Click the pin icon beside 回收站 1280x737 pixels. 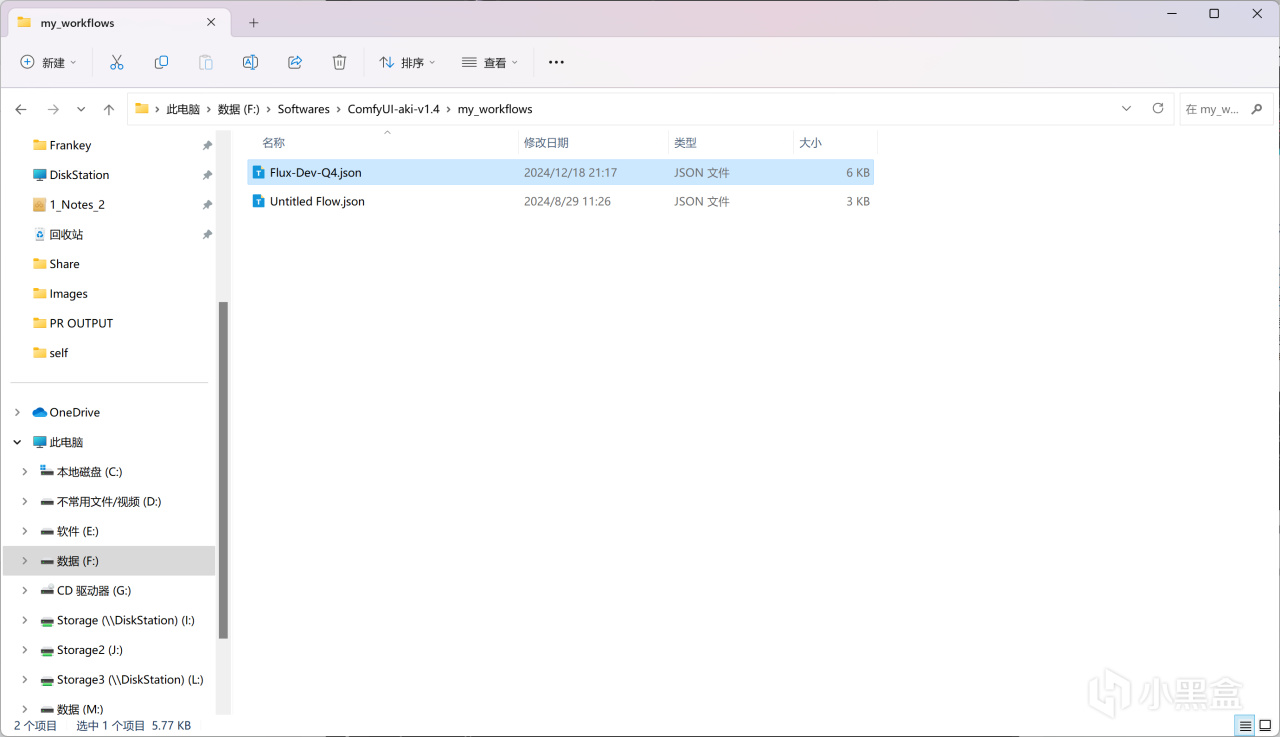[207, 234]
